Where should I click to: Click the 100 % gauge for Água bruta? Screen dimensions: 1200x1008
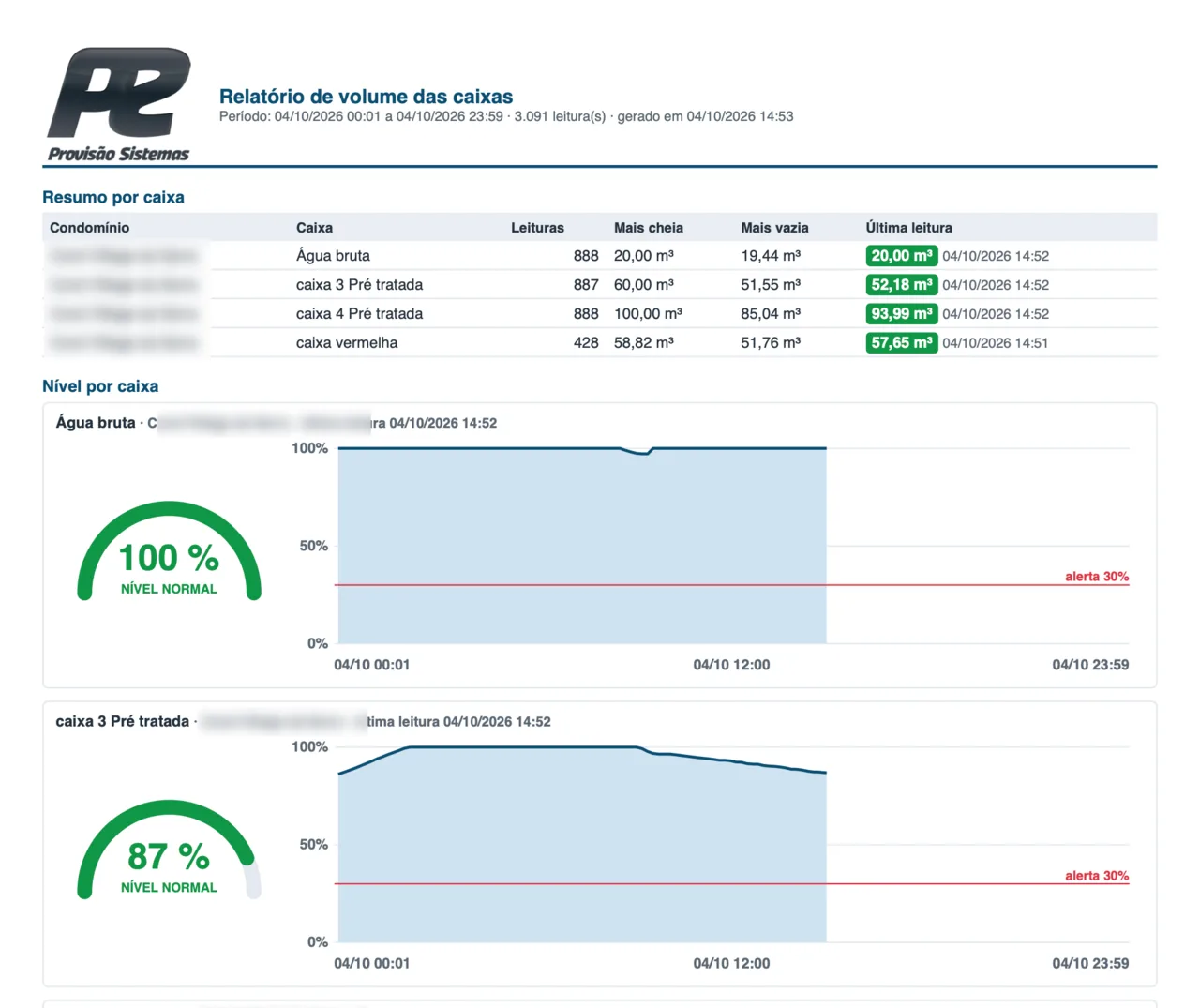tap(169, 551)
